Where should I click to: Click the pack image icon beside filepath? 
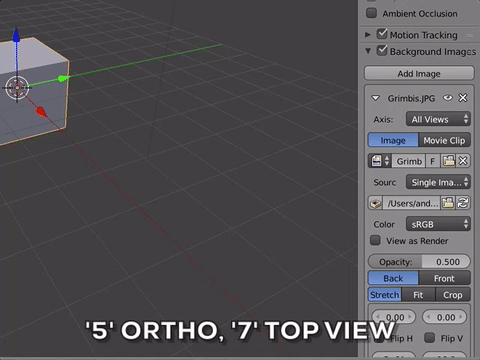pyautogui.click(x=376, y=203)
